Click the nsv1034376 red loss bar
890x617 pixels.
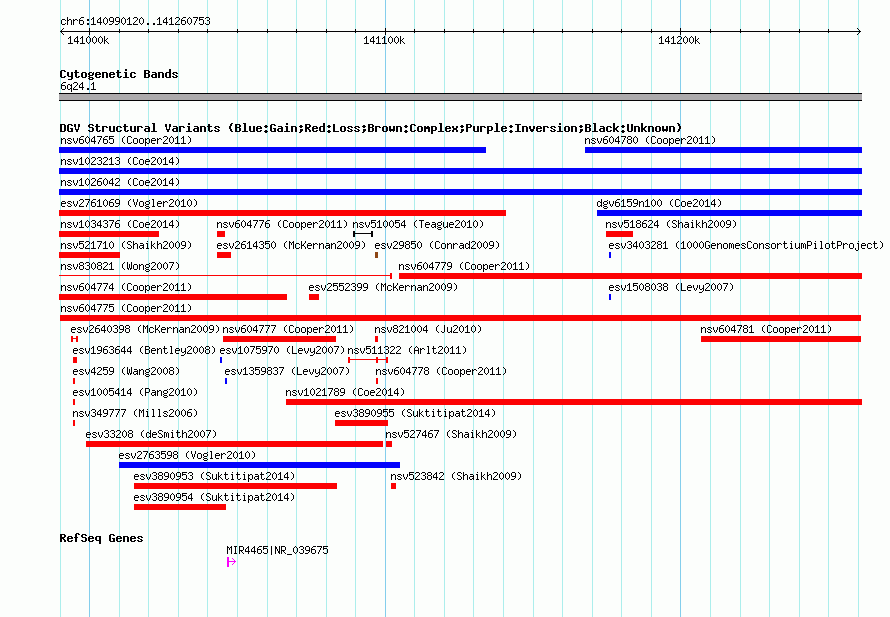(x=109, y=234)
